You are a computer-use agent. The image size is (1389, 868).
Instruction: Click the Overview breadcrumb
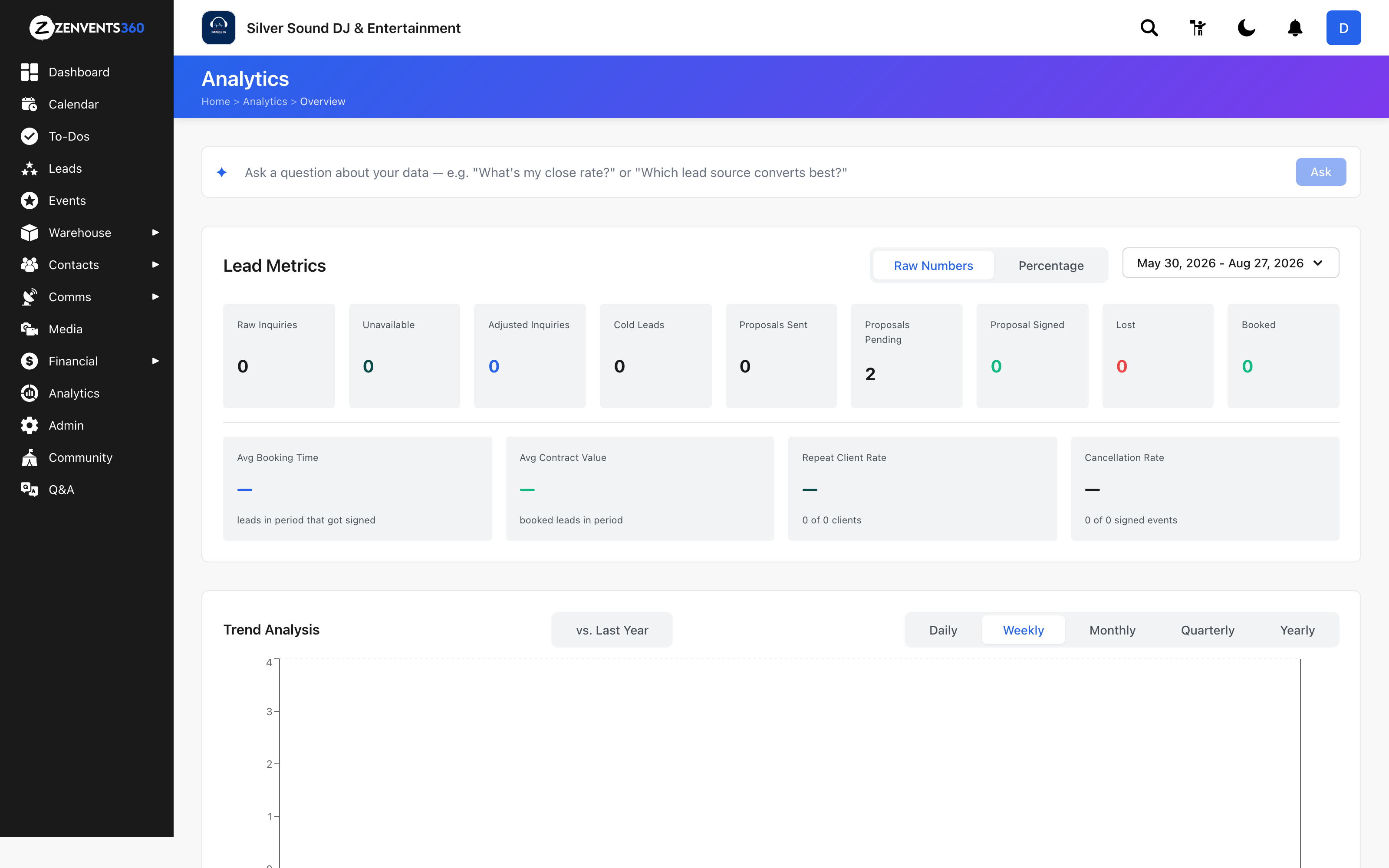(x=323, y=102)
